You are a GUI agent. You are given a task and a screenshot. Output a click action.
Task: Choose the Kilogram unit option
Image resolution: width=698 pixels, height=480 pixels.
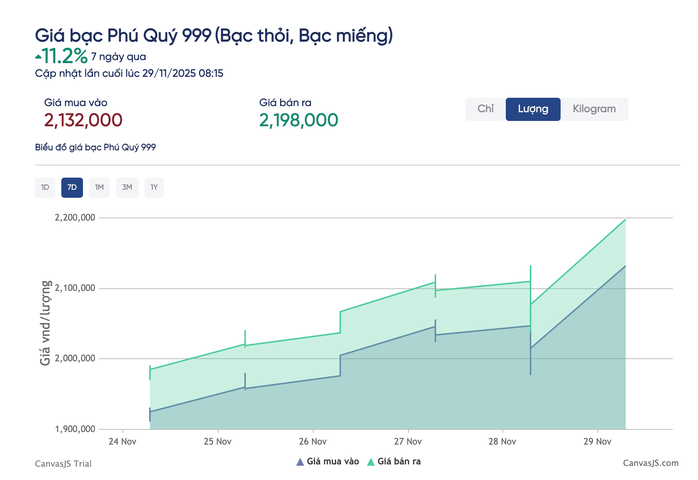(594, 109)
